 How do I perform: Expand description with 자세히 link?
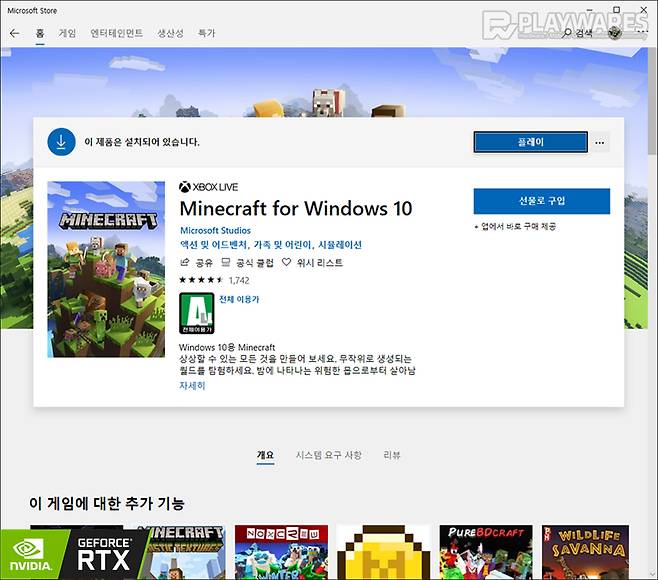coord(192,385)
